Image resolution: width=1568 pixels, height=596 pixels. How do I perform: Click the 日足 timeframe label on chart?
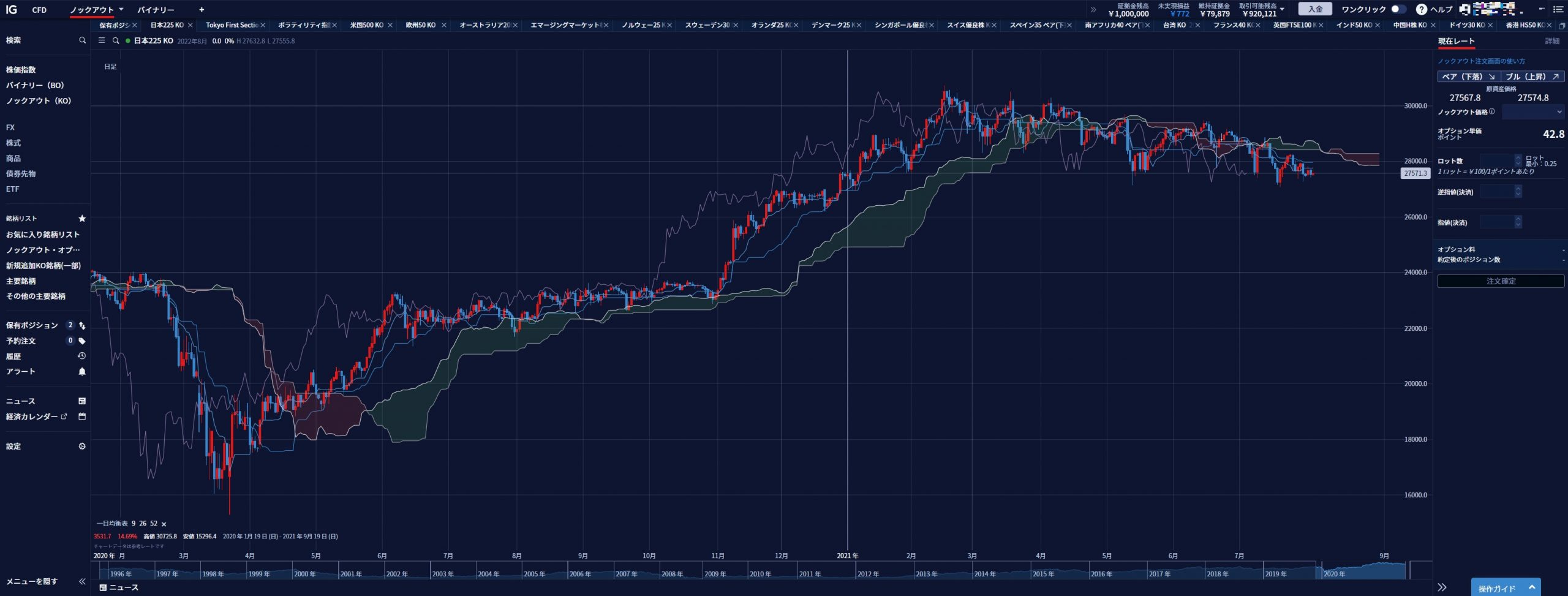110,66
